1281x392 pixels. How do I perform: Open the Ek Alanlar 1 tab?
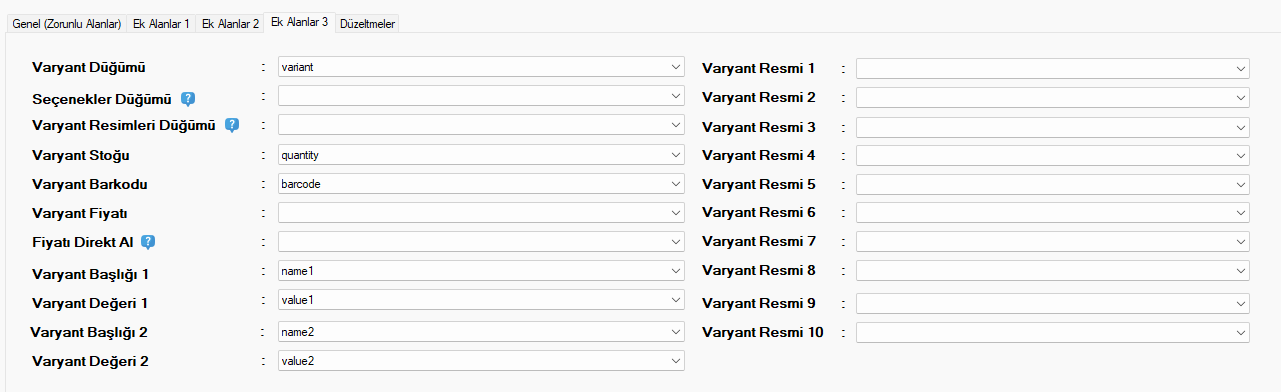(162, 23)
